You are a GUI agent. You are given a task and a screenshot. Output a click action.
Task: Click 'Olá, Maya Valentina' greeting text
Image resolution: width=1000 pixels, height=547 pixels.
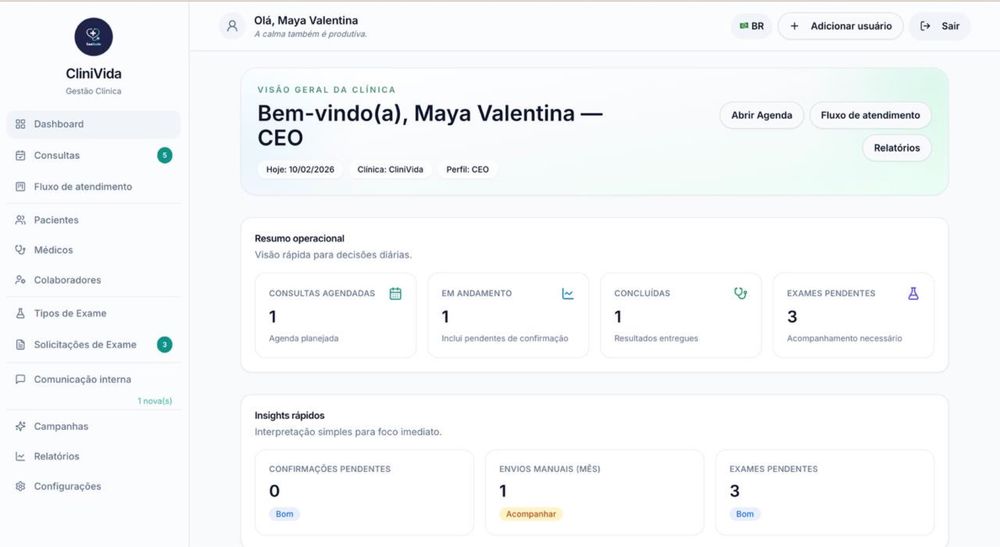click(x=306, y=20)
